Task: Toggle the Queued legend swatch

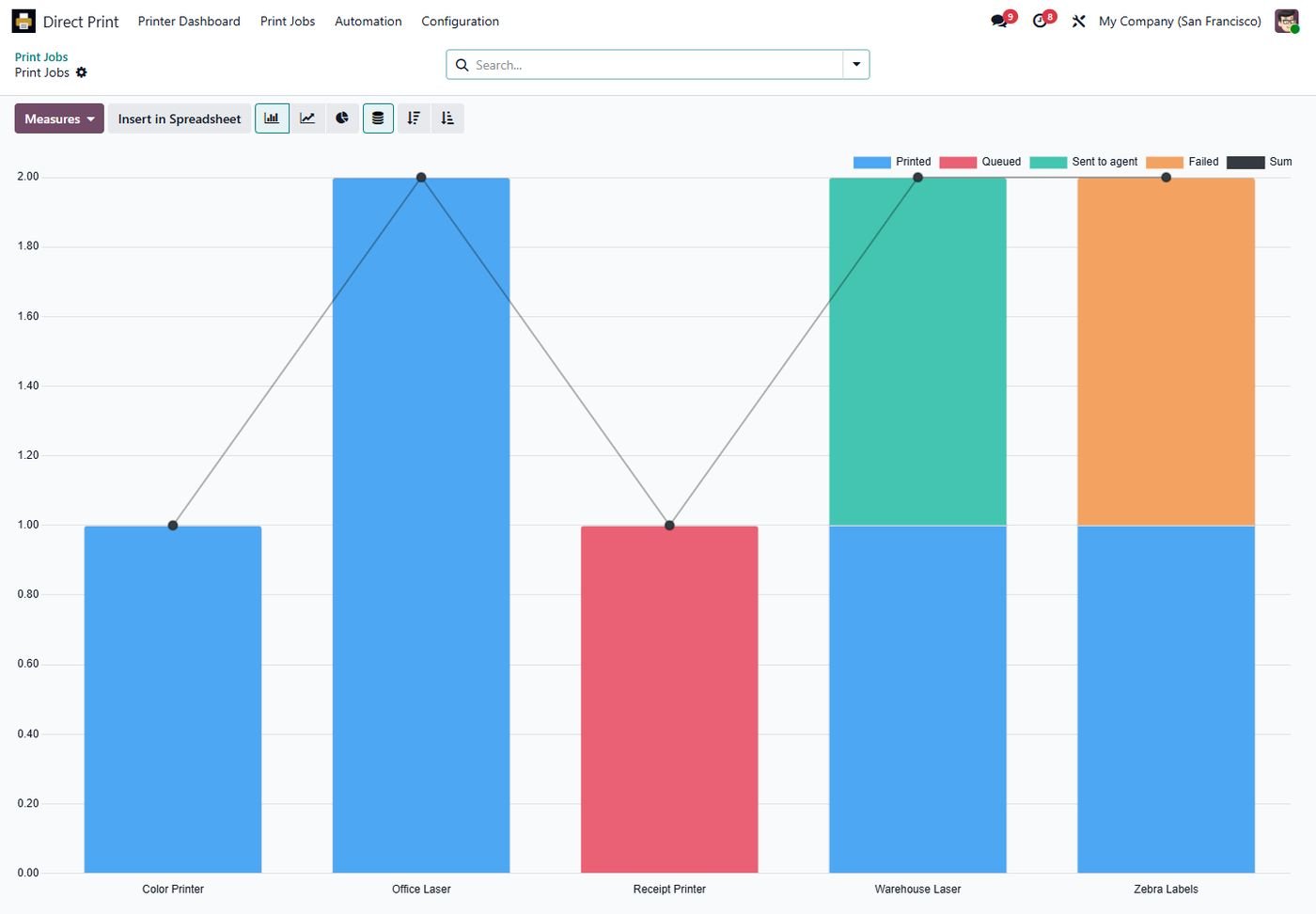Action: 958,163
